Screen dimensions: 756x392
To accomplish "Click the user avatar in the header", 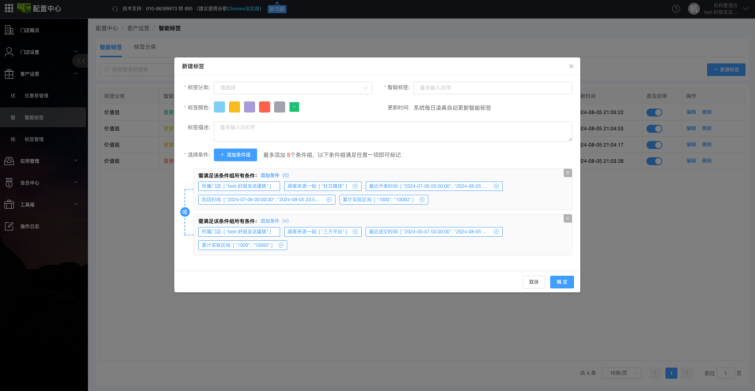I will (694, 9).
